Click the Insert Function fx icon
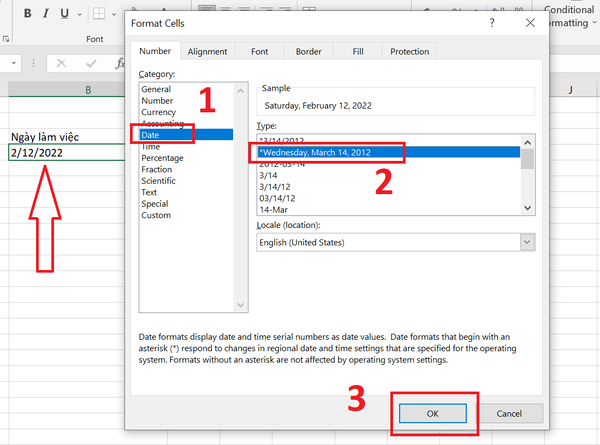 (120, 63)
